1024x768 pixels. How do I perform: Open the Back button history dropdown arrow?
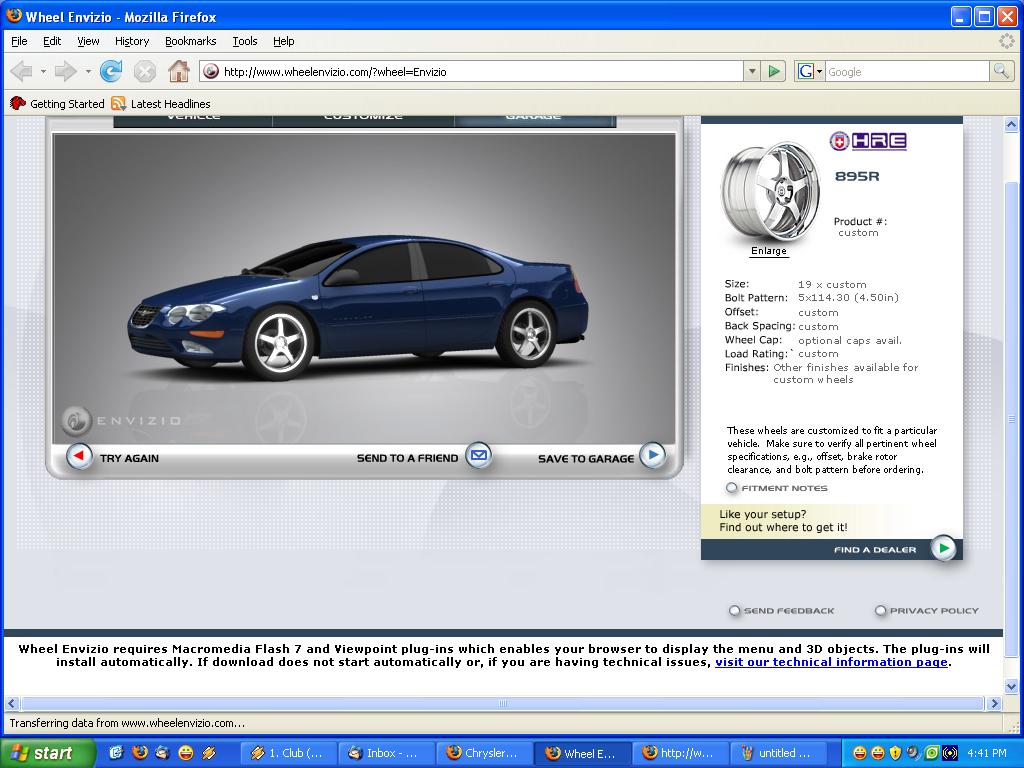tap(43, 71)
